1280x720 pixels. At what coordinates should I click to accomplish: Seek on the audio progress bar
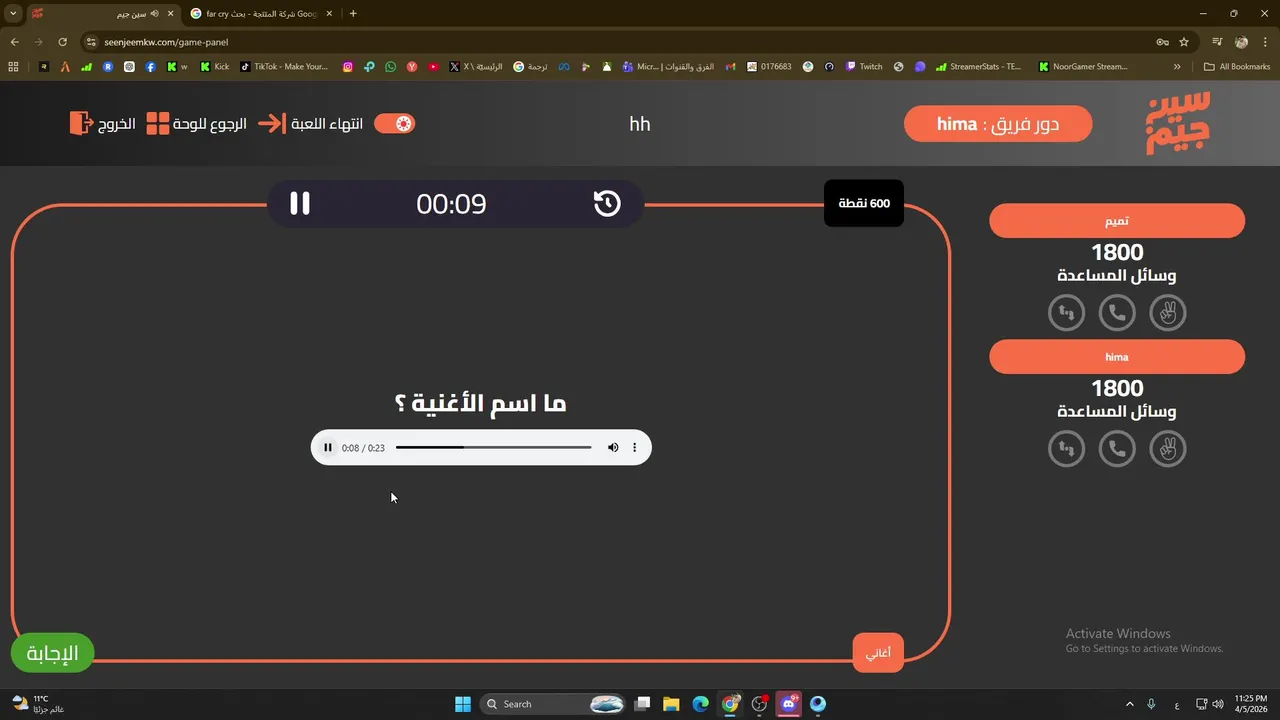click(493, 448)
